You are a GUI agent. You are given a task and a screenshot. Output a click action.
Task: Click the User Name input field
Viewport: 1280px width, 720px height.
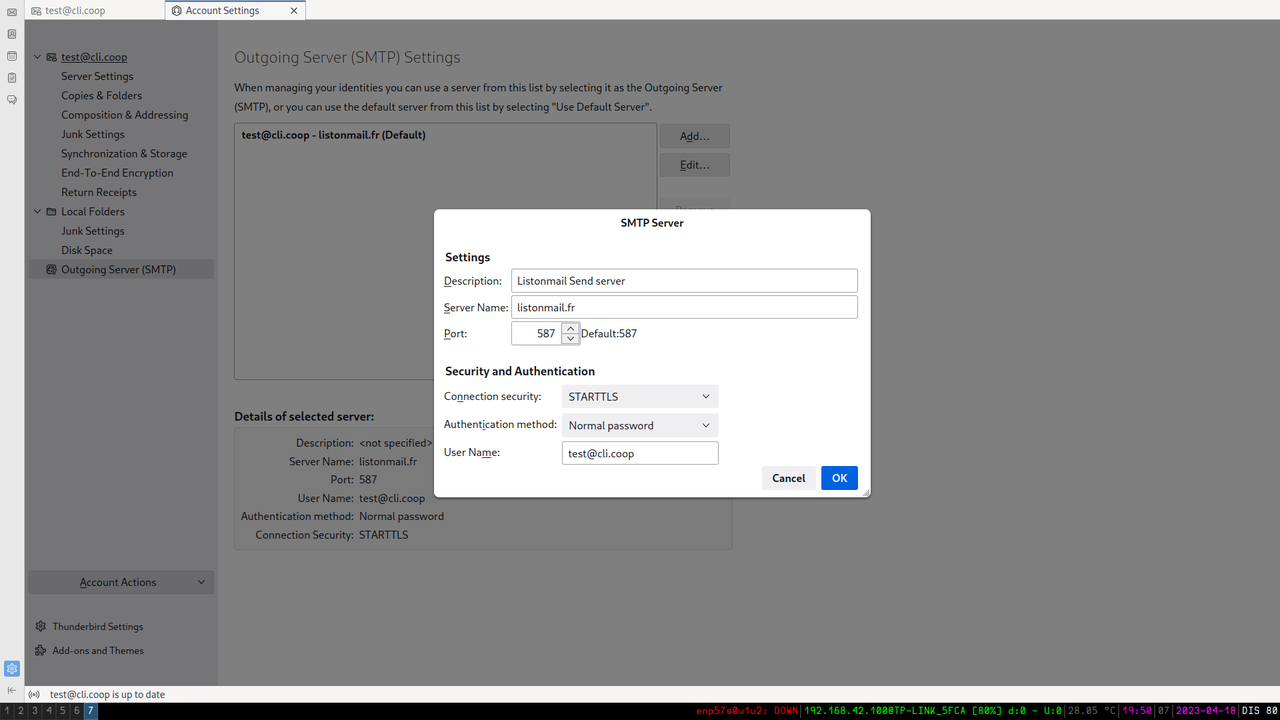click(x=640, y=453)
